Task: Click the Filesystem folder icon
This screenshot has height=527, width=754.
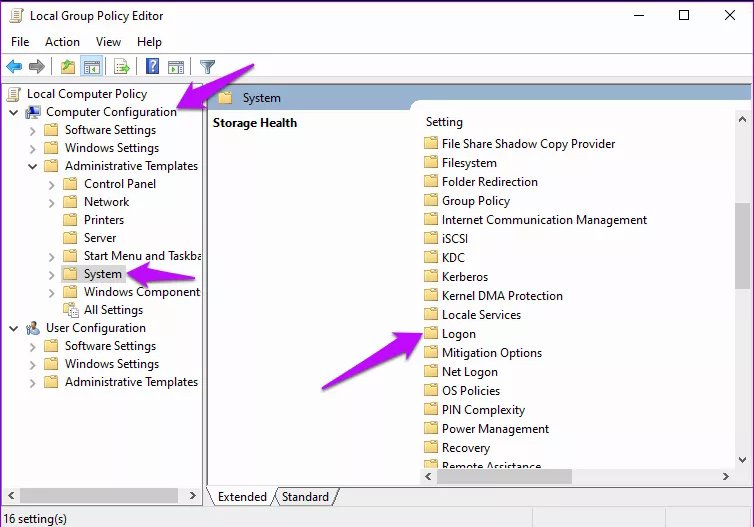Action: point(431,163)
